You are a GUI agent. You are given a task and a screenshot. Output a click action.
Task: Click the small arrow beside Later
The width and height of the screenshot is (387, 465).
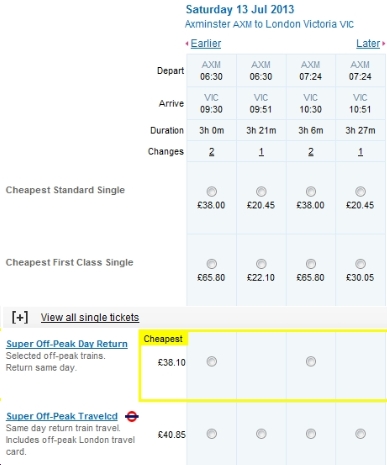pos(384,44)
